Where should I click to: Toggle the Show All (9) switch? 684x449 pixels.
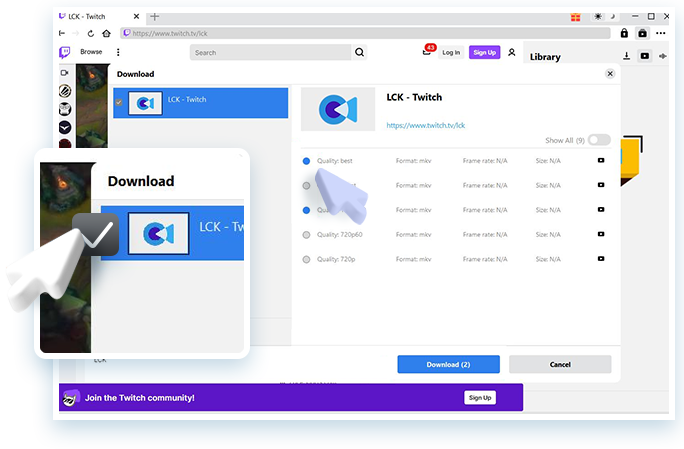pyautogui.click(x=599, y=140)
